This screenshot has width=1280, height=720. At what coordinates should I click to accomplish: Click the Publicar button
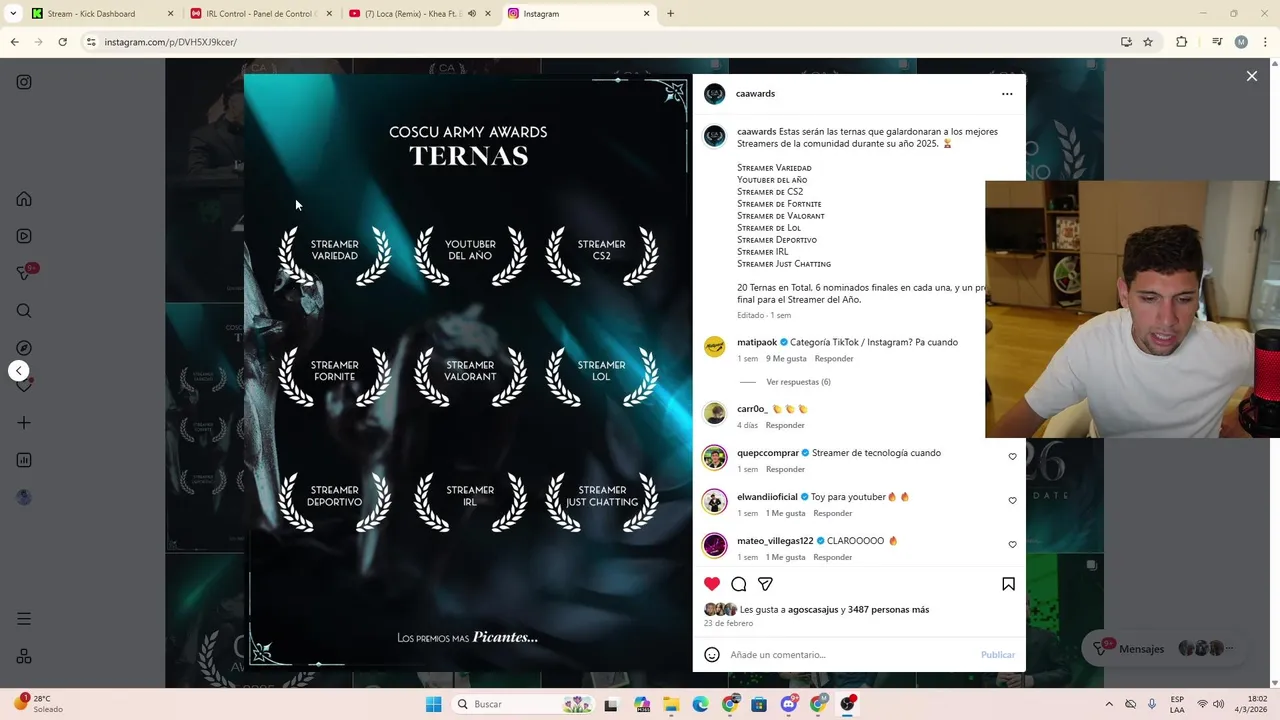(997, 655)
